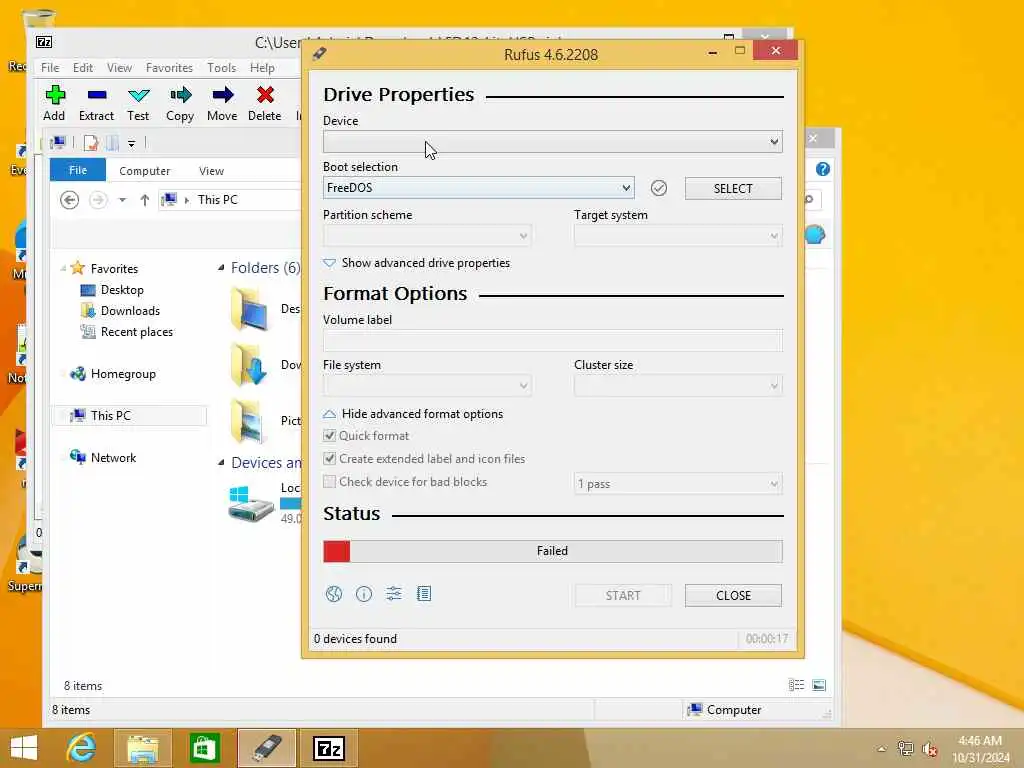Click the Volume label field
The width and height of the screenshot is (1024, 768).
552,340
